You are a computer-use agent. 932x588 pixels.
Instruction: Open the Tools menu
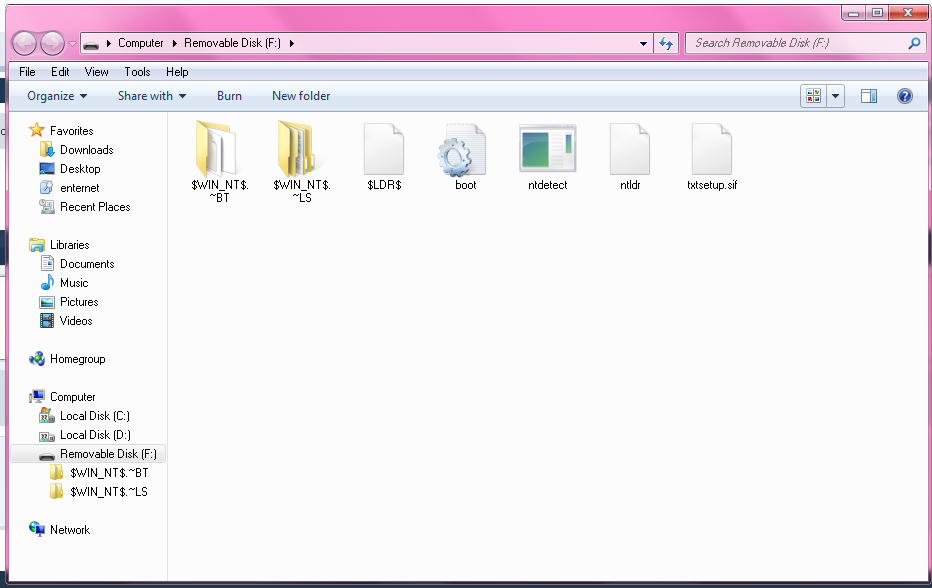(x=137, y=72)
